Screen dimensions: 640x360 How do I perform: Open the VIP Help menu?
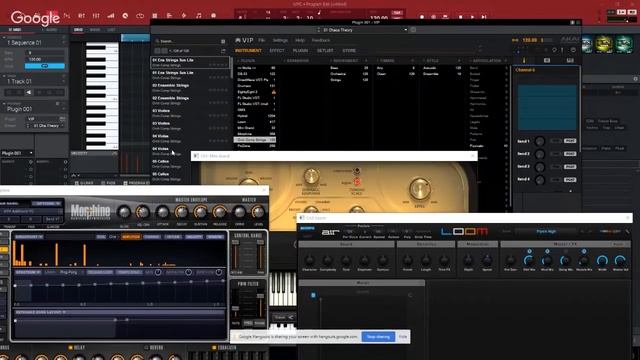point(300,40)
